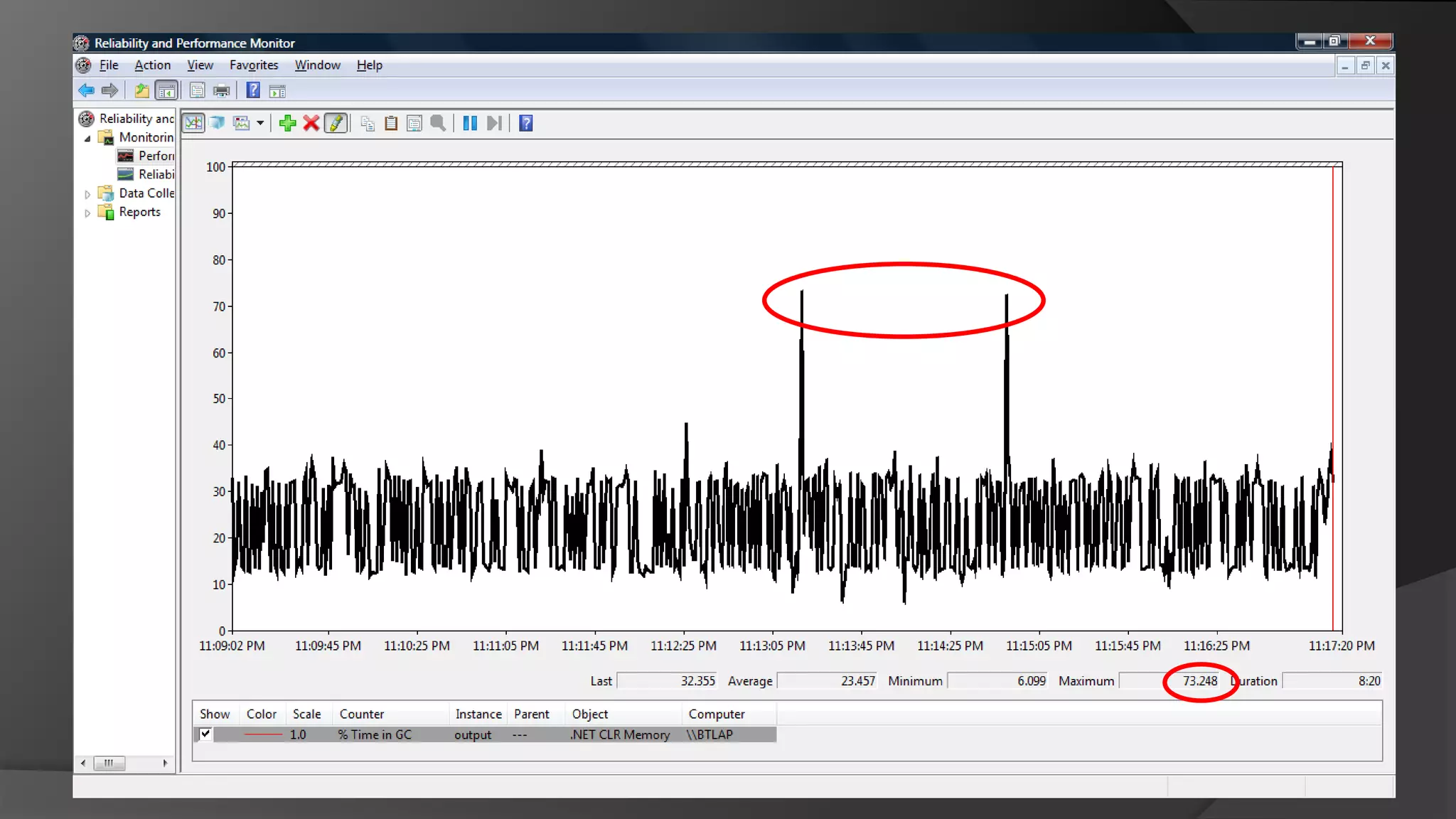Open the Action menu
The width and height of the screenshot is (1456, 819).
pos(152,65)
